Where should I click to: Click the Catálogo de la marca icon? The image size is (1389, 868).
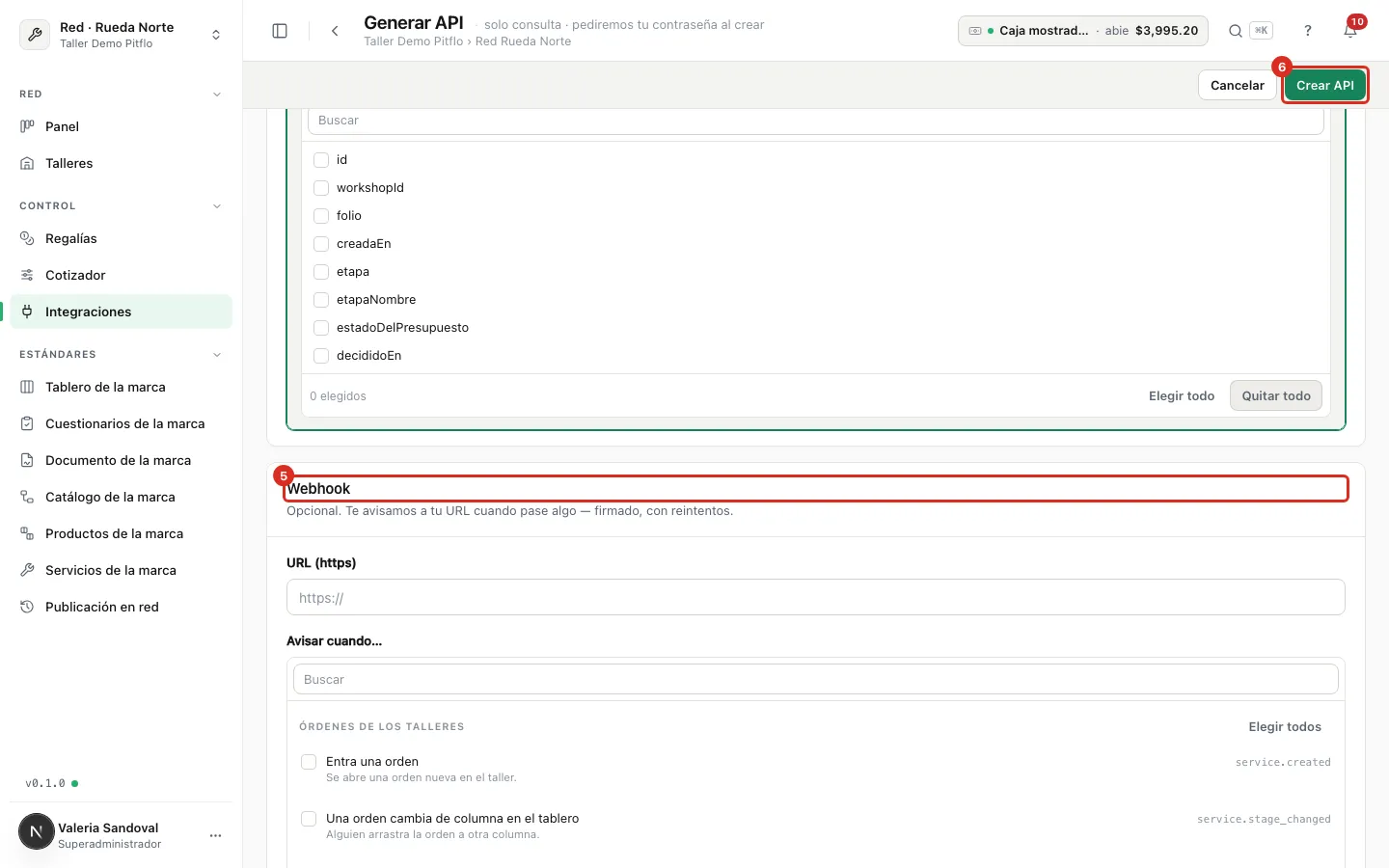(27, 497)
